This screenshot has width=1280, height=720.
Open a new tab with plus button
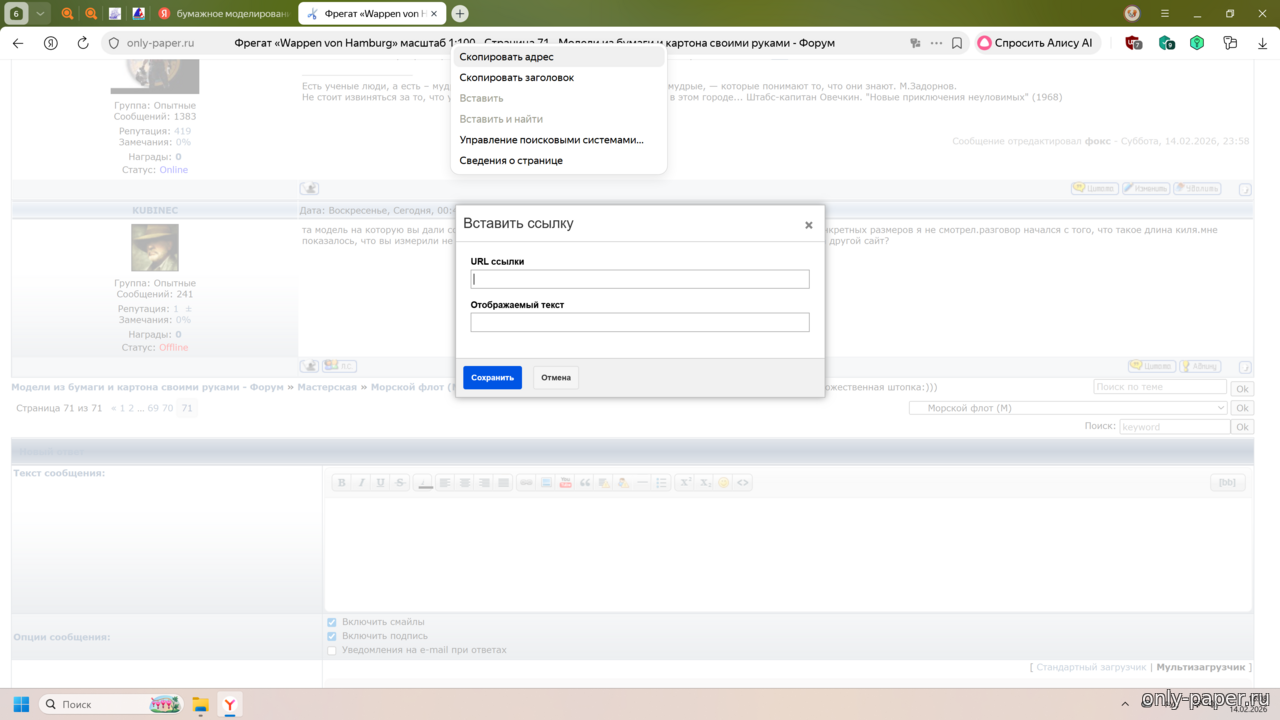click(x=460, y=14)
